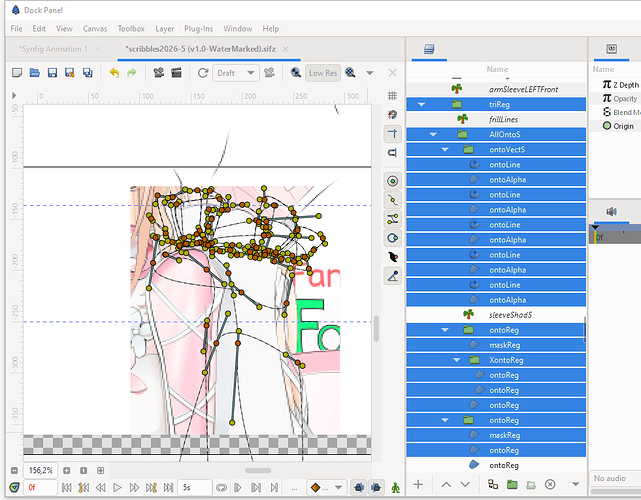Zoom out with the minus button
This screenshot has width=641, height=500.
tap(14, 471)
